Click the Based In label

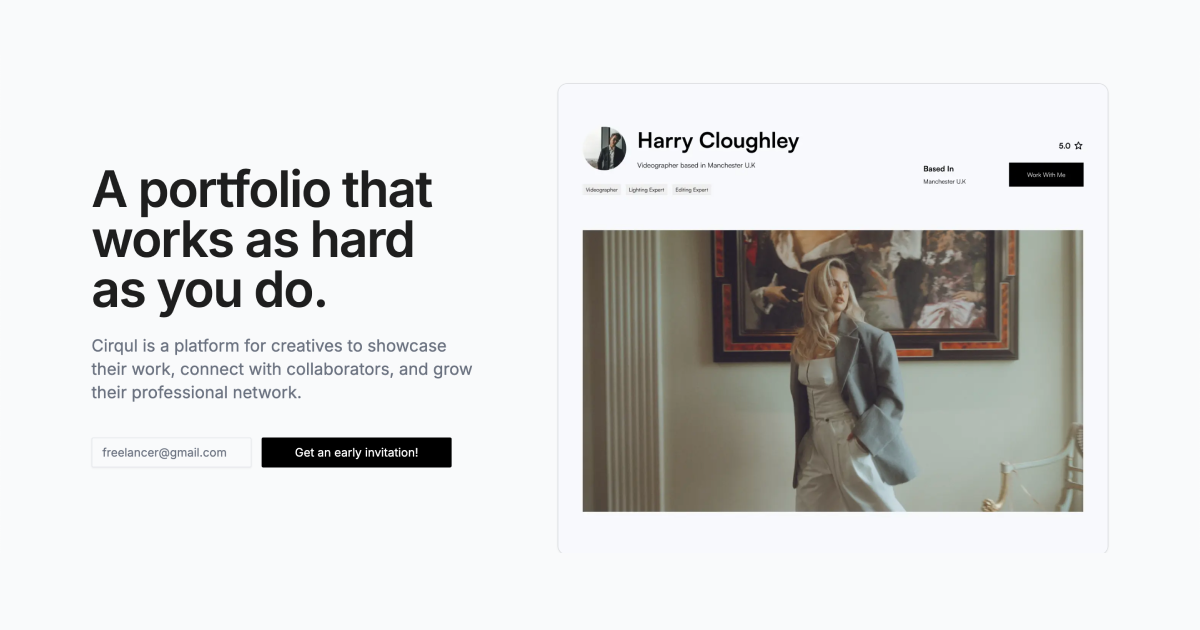click(x=938, y=169)
